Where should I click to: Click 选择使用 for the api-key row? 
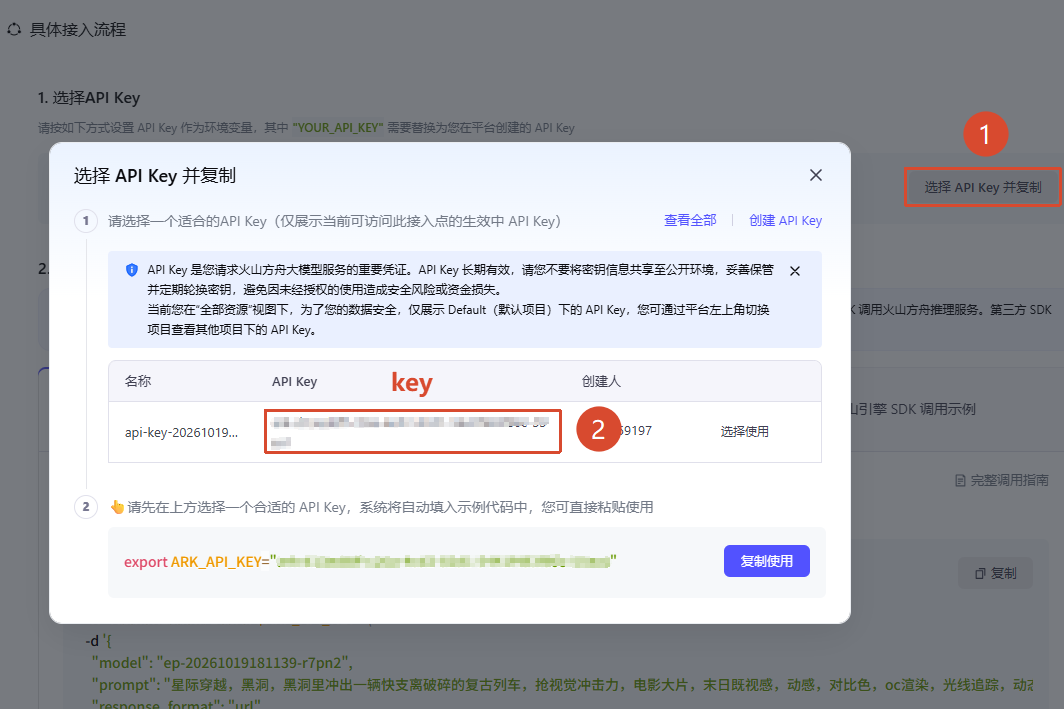[744, 432]
